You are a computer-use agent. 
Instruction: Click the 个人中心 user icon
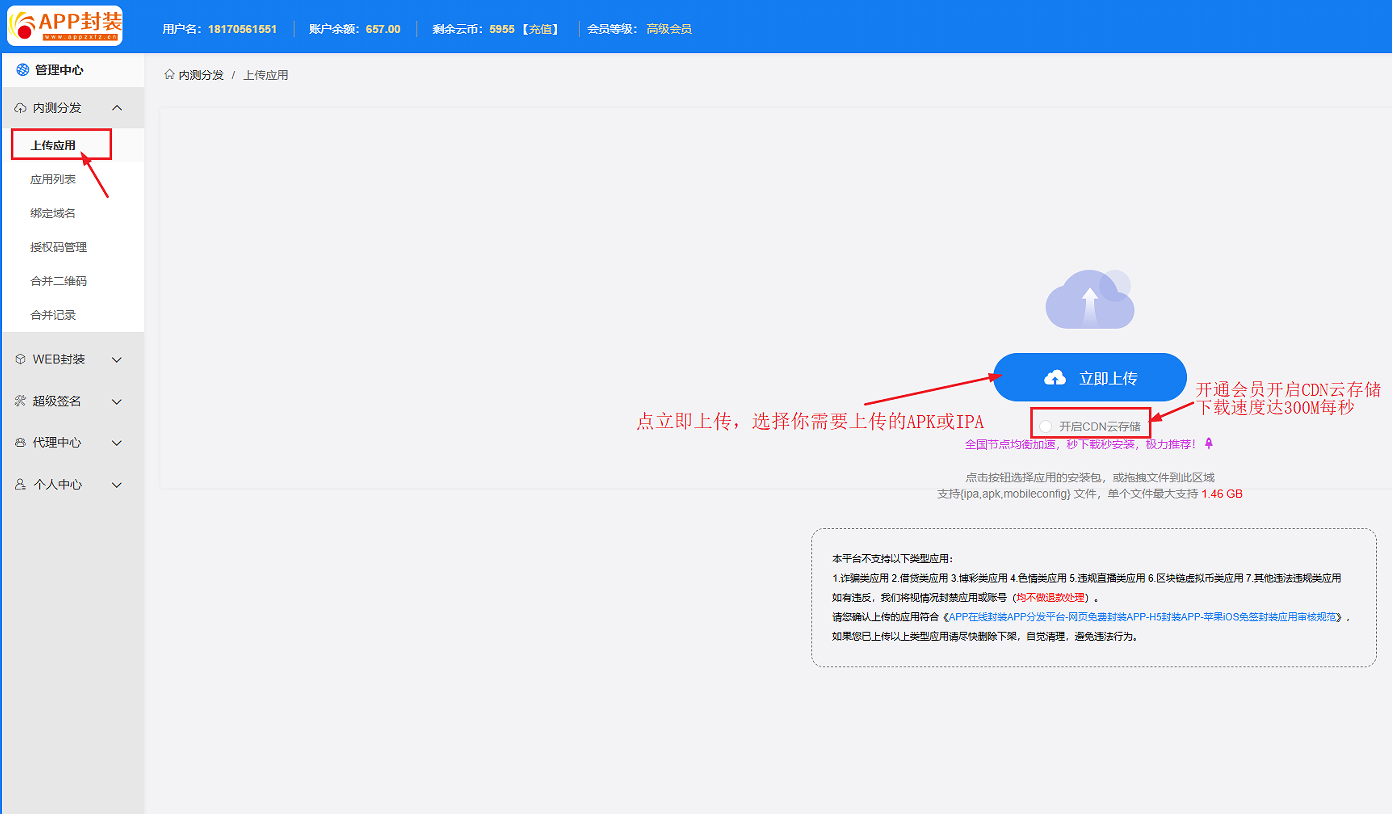point(21,484)
